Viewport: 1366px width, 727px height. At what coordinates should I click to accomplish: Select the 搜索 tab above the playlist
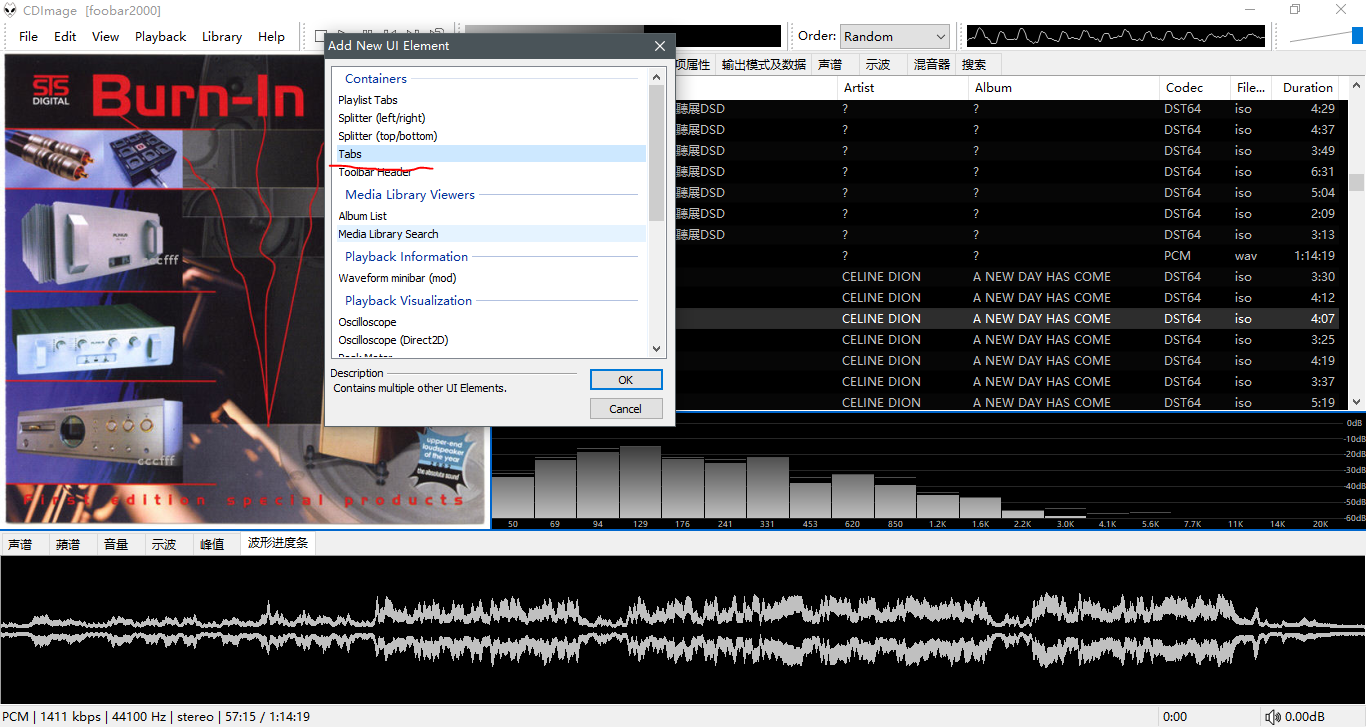[x=973, y=64]
